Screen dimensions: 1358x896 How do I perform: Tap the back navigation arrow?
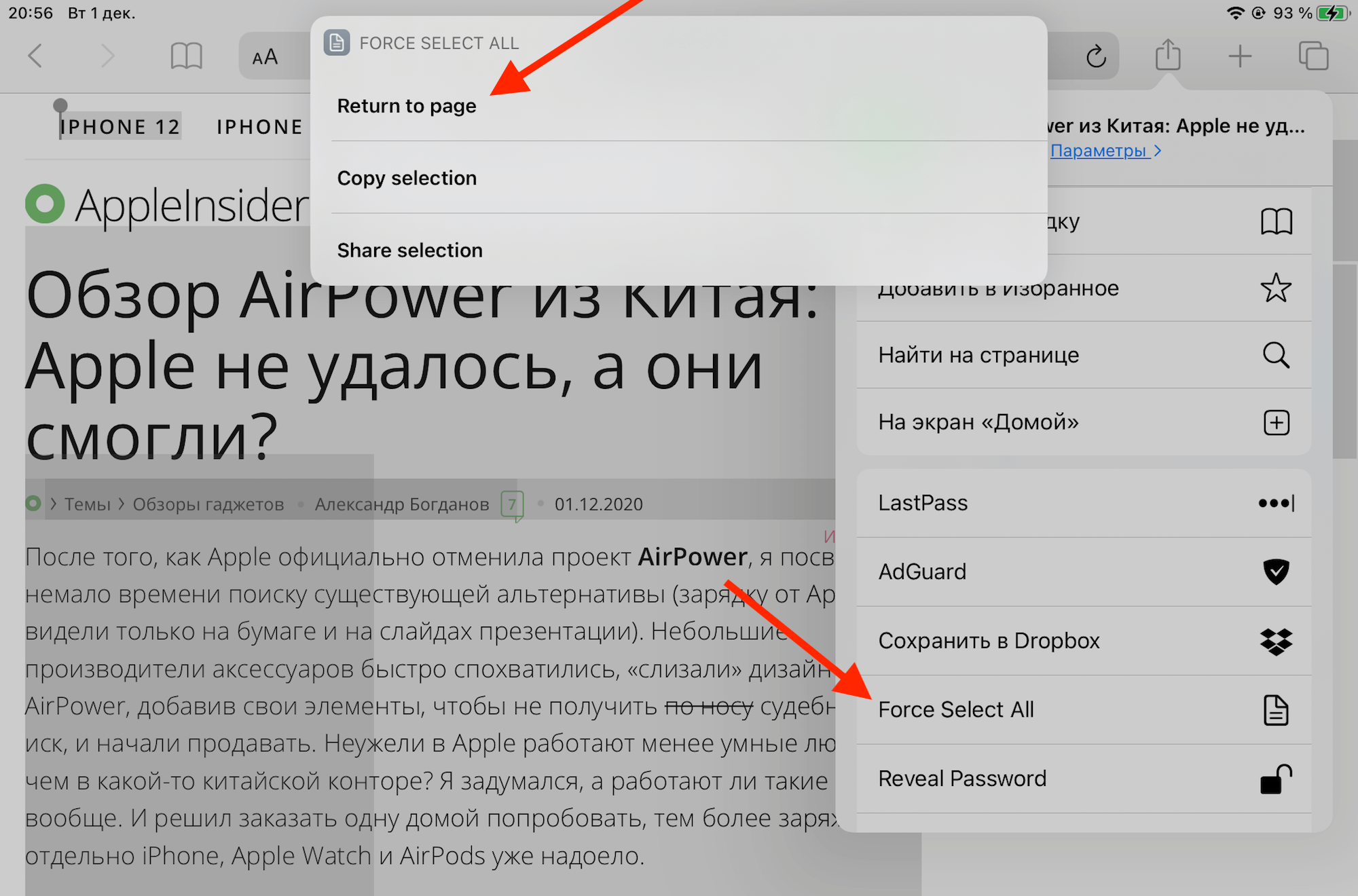[37, 56]
